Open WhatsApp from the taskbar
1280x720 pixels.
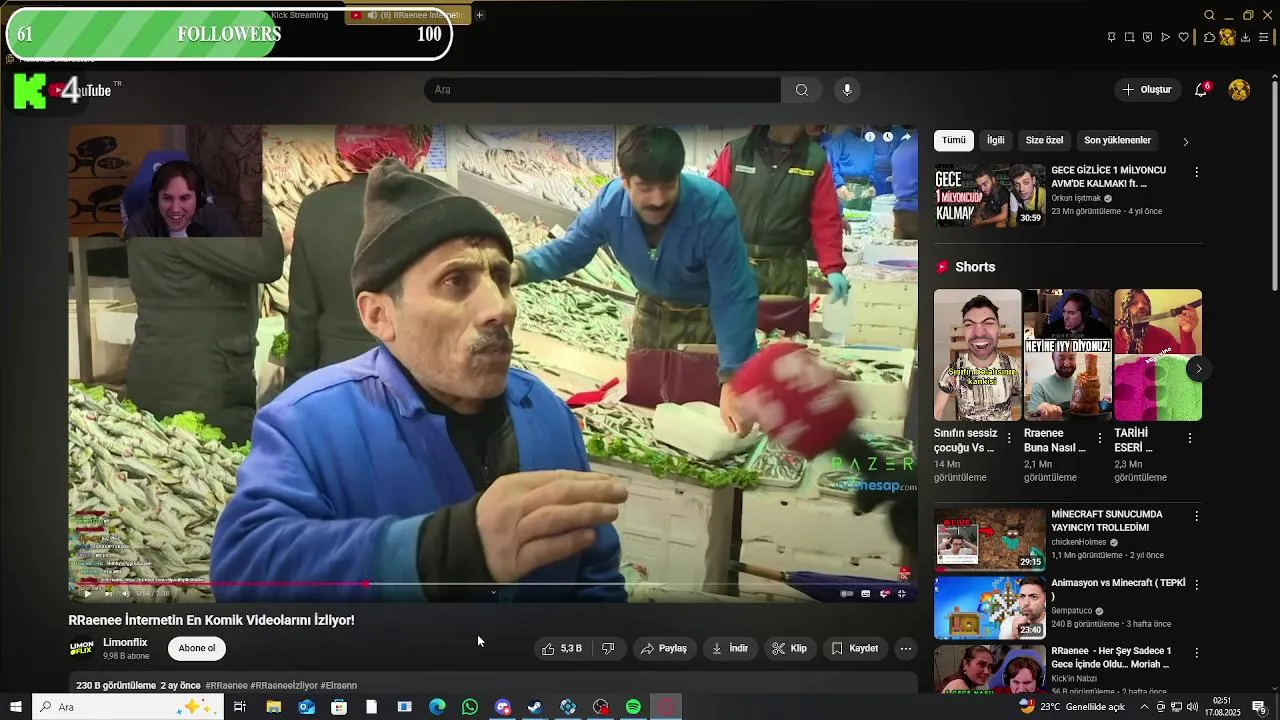[x=470, y=707]
